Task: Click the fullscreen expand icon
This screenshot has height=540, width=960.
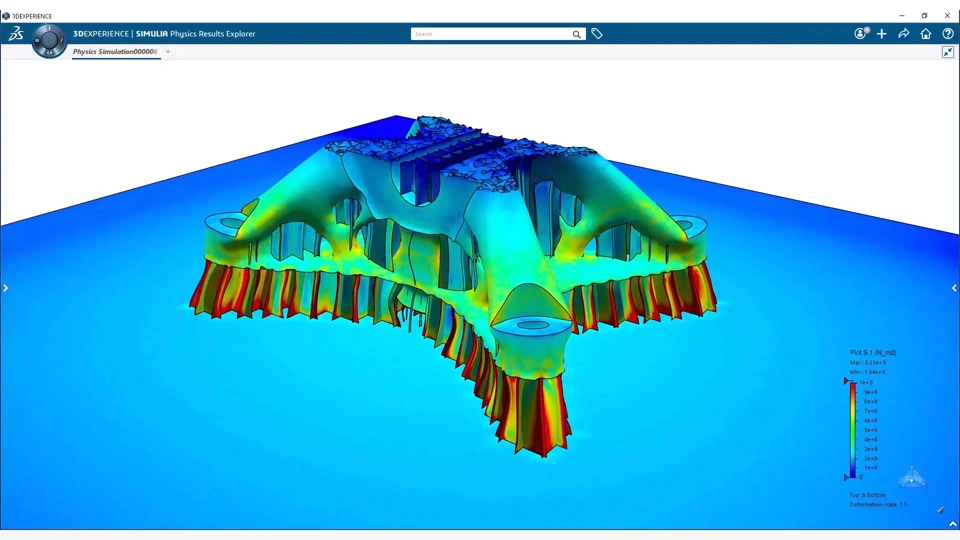Action: coord(948,52)
